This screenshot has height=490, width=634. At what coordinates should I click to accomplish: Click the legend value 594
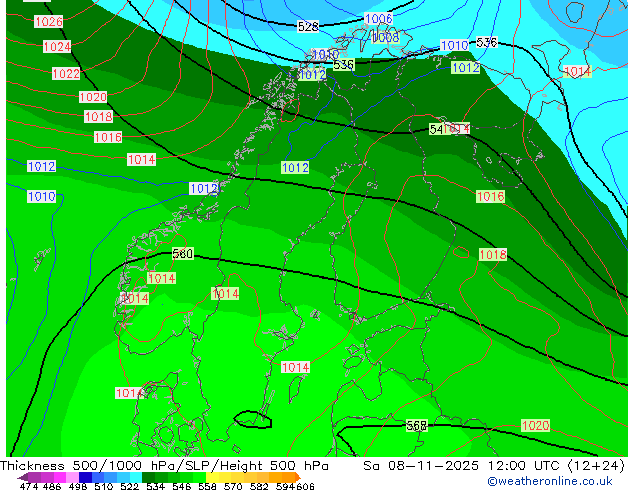point(285,486)
